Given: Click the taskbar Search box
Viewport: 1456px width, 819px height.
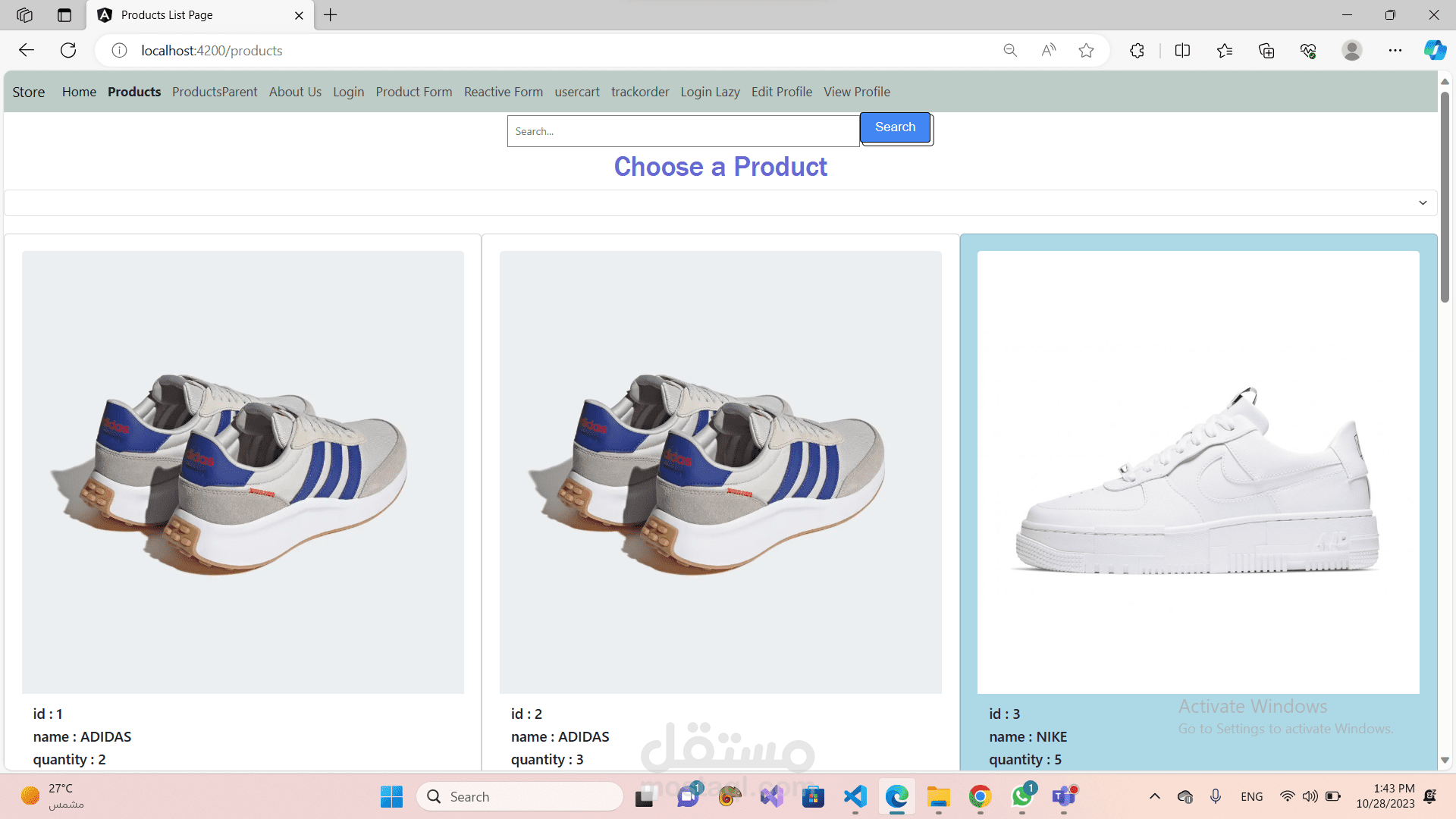Looking at the screenshot, I should (519, 797).
